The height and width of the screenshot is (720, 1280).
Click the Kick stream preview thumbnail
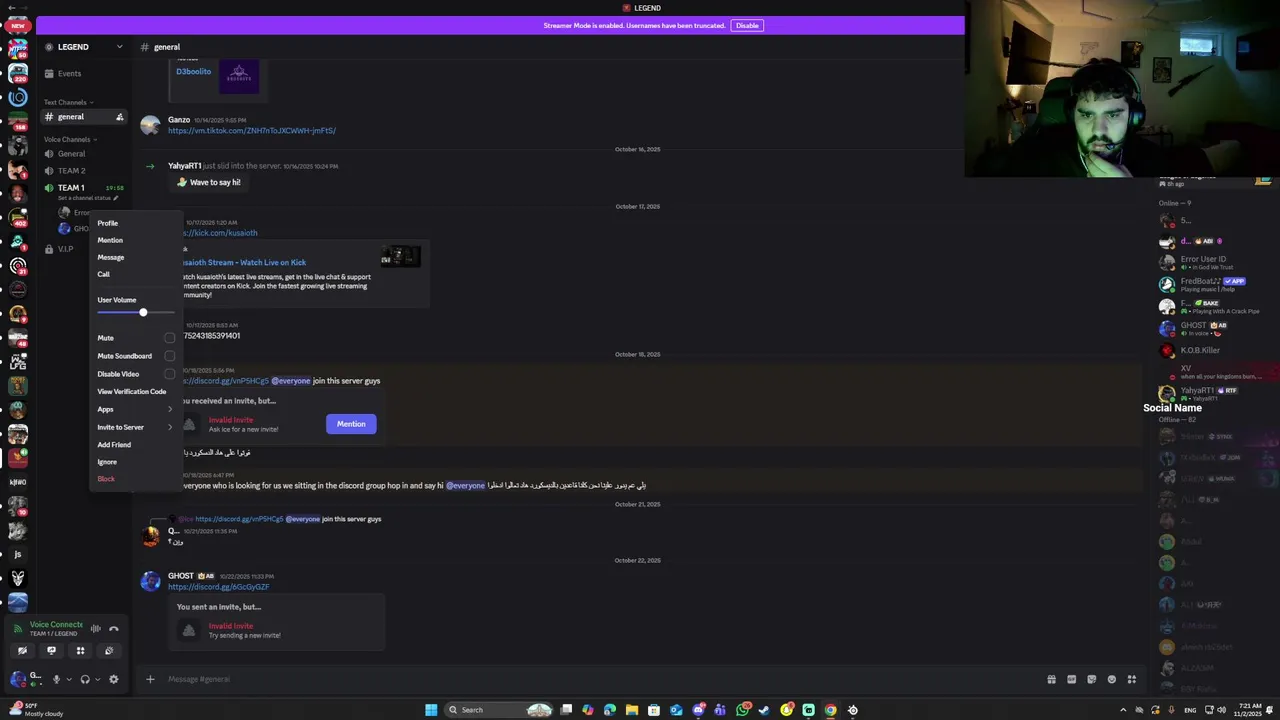pos(400,257)
